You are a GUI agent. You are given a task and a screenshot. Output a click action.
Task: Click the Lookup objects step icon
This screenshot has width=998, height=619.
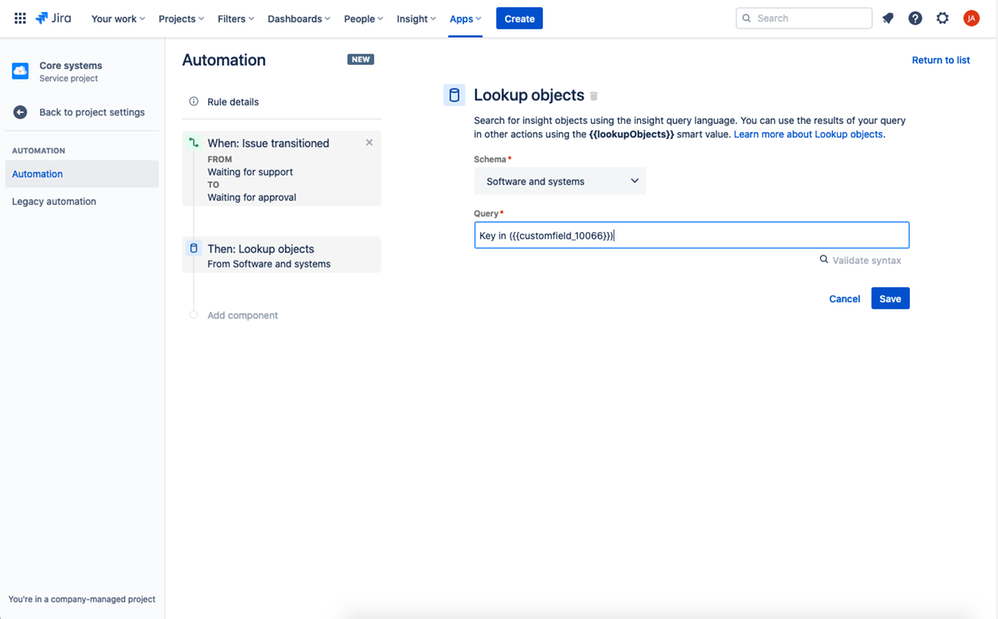coord(193,248)
